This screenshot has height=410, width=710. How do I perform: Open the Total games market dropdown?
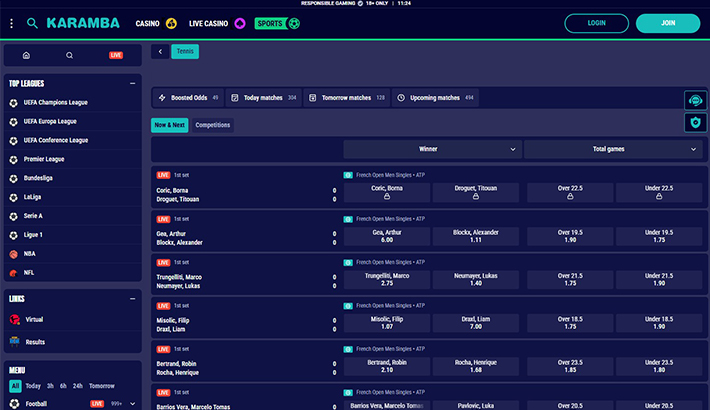[613, 149]
